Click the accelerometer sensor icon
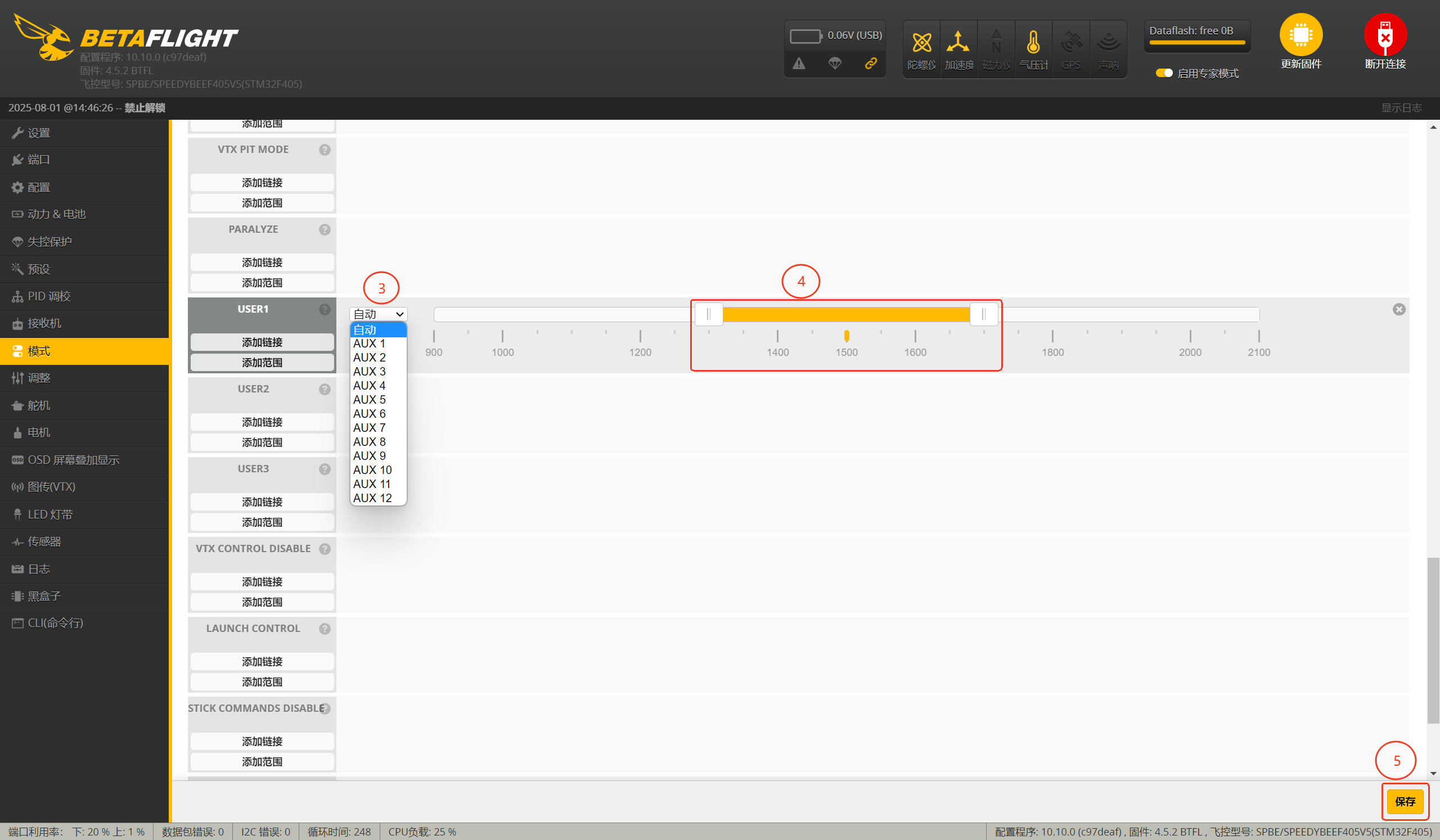1440x840 pixels. tap(958, 43)
